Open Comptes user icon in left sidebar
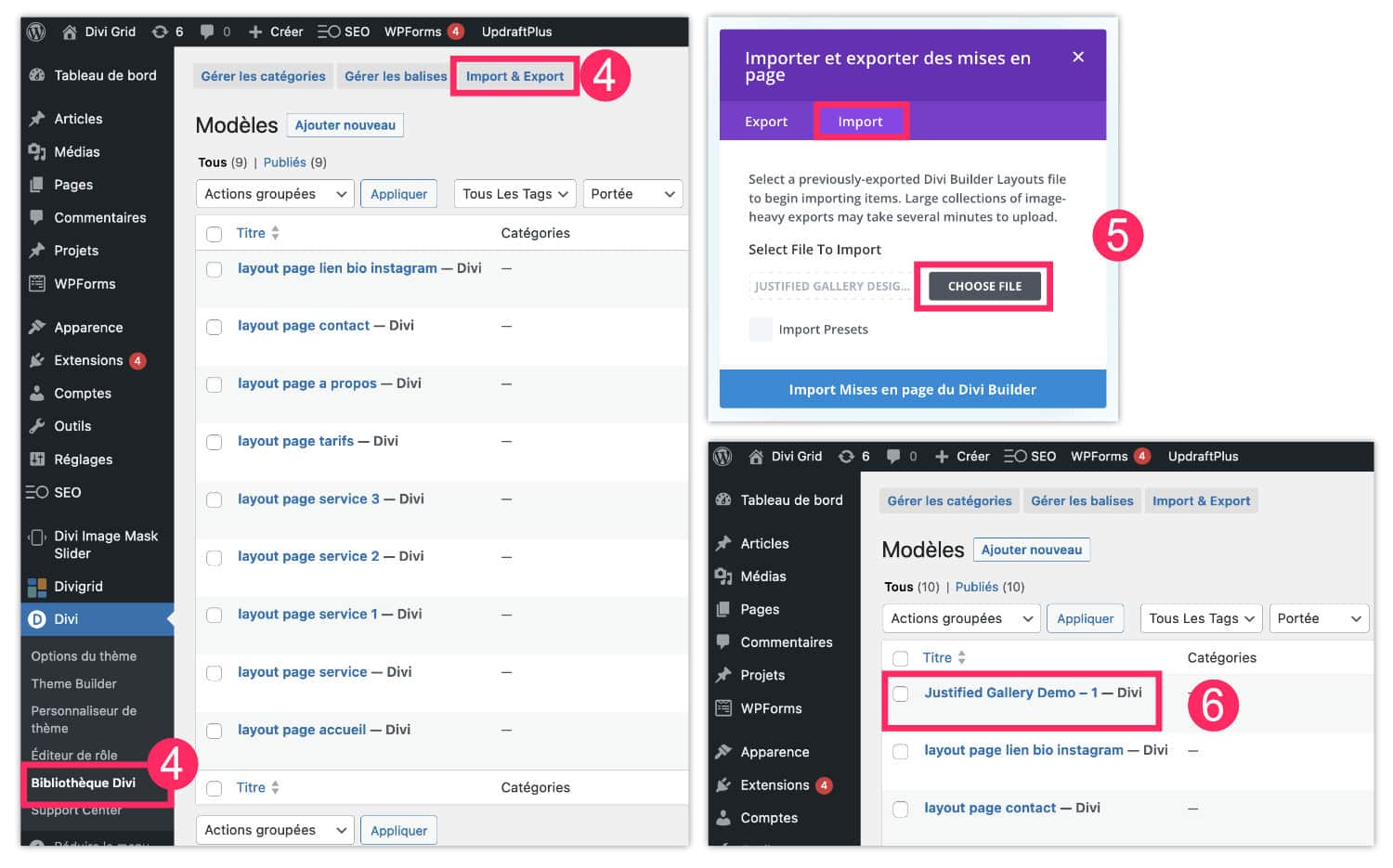The width and height of the screenshot is (1393, 868). tap(37, 393)
